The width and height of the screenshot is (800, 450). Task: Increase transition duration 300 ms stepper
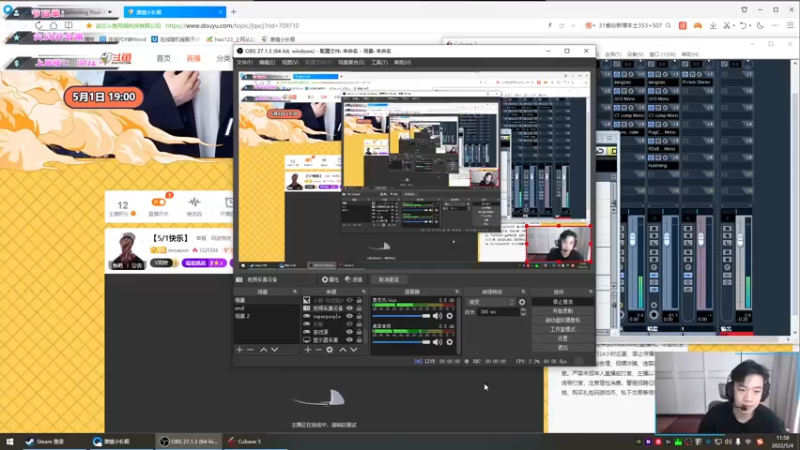coord(523,310)
